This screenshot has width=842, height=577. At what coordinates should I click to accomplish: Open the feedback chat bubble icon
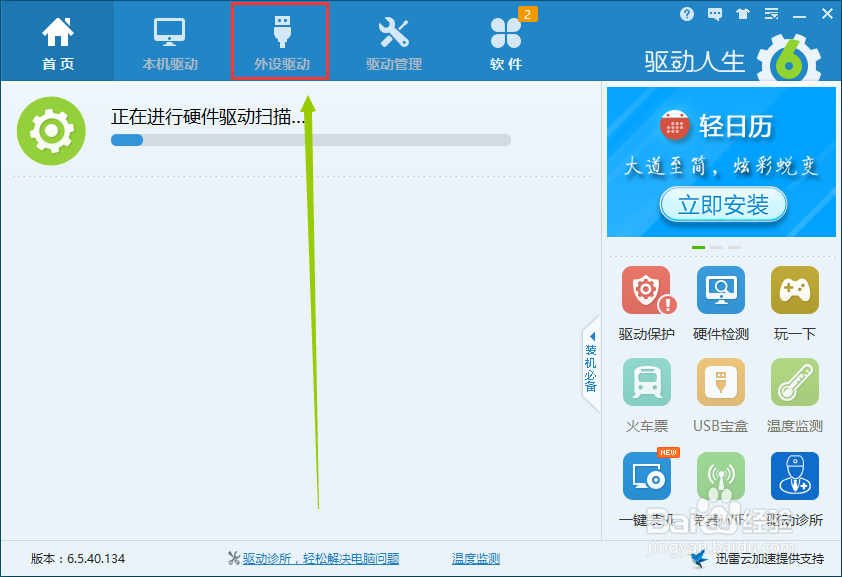click(715, 14)
